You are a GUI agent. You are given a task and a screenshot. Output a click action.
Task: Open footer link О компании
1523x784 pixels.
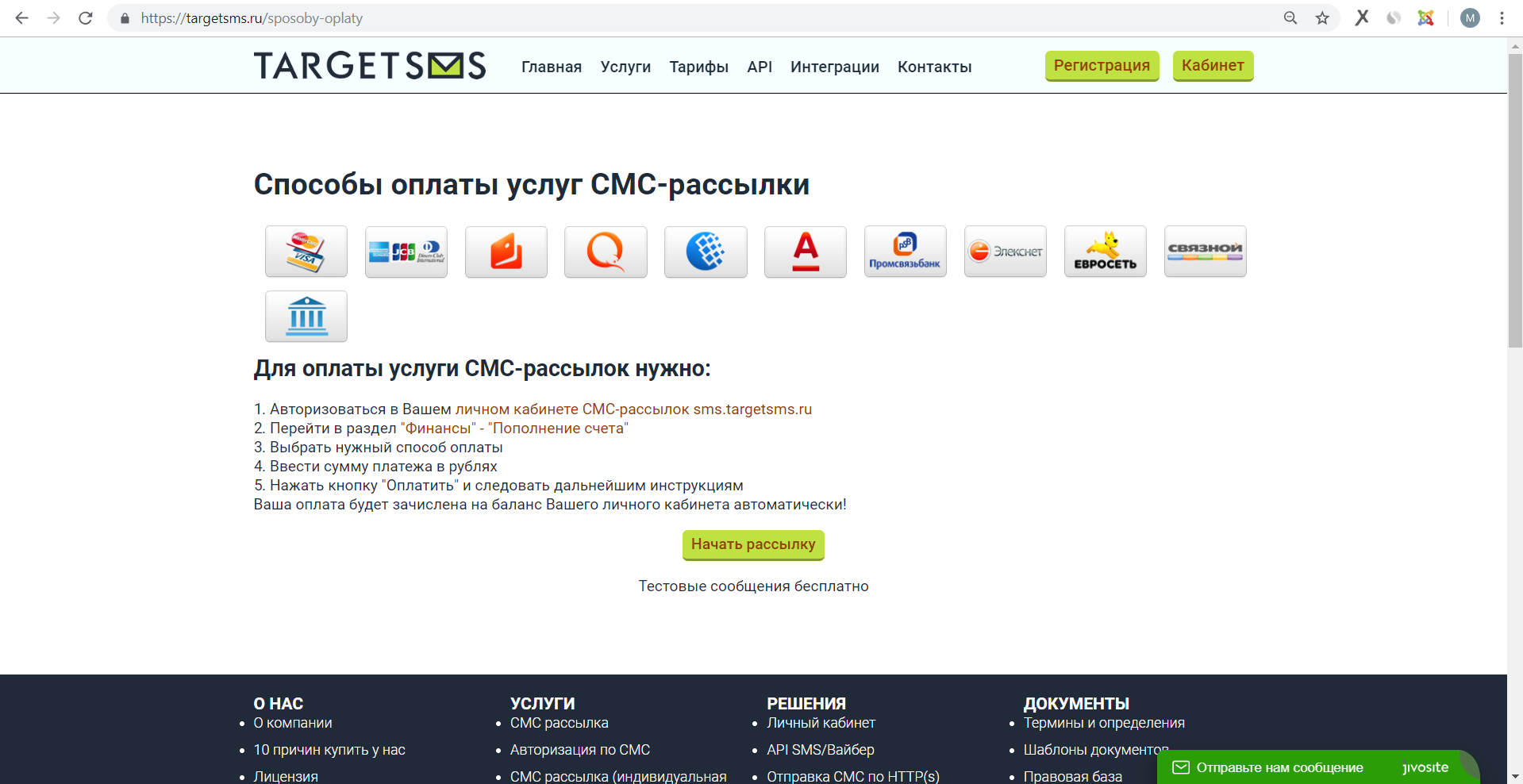click(293, 723)
